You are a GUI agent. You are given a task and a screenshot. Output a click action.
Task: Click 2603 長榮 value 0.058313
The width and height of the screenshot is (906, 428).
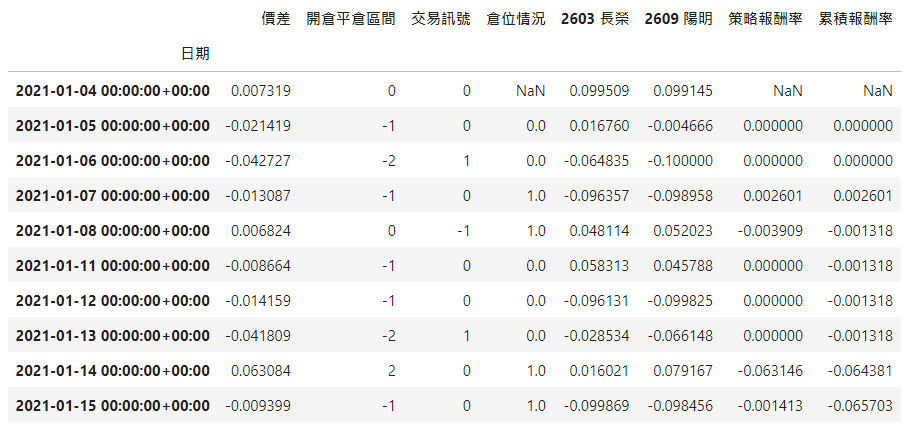(x=599, y=266)
